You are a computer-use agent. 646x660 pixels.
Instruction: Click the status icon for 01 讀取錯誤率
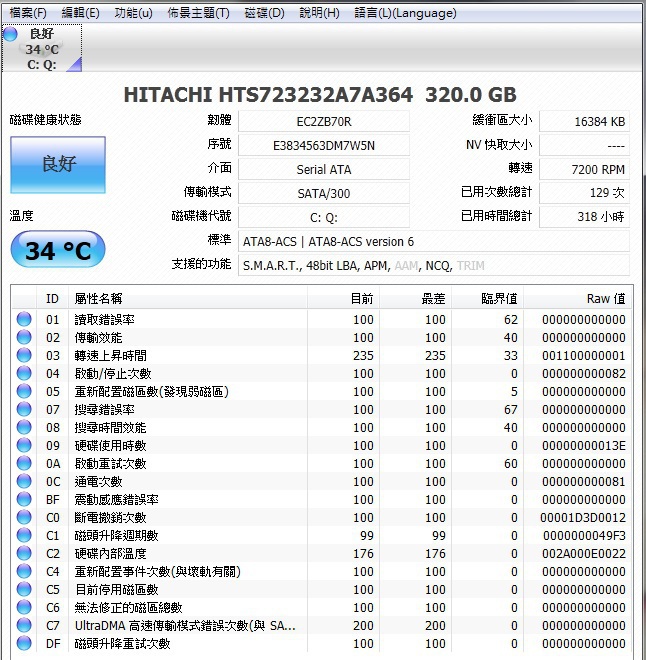[24, 319]
